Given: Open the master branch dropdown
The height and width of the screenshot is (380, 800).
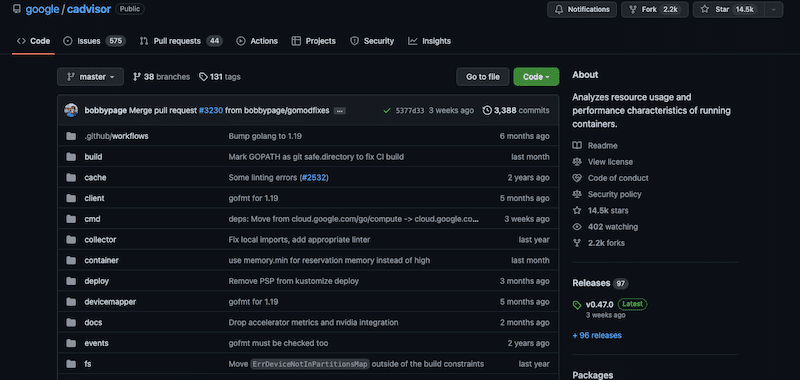Looking at the screenshot, I should [90, 77].
